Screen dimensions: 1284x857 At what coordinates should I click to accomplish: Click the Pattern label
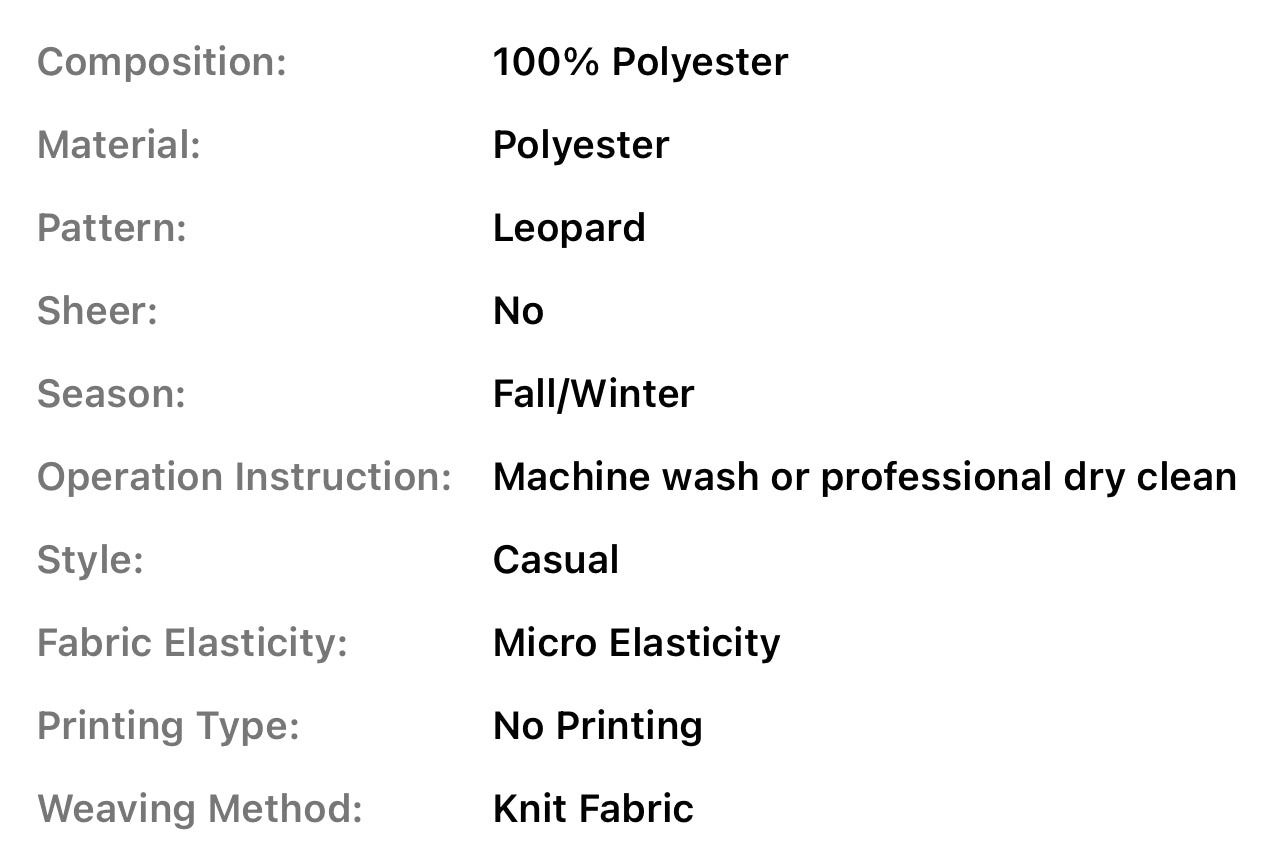(112, 228)
